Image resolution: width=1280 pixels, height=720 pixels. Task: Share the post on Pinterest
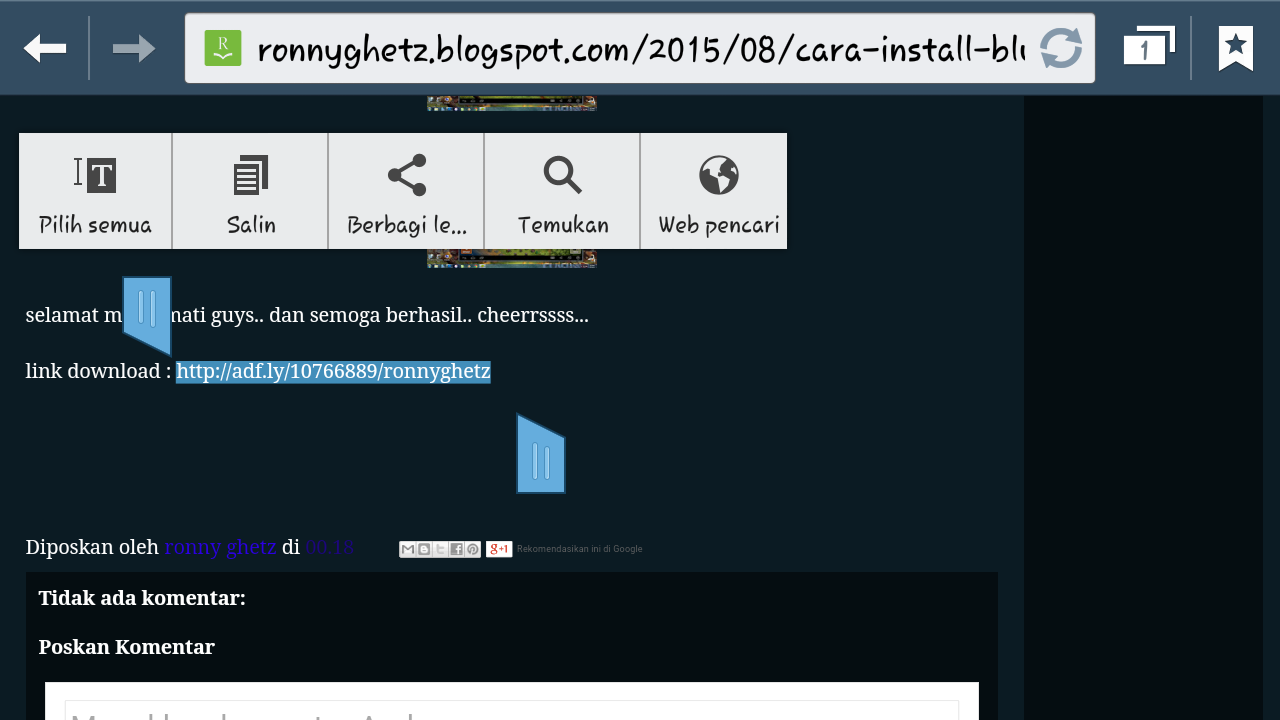(472, 549)
